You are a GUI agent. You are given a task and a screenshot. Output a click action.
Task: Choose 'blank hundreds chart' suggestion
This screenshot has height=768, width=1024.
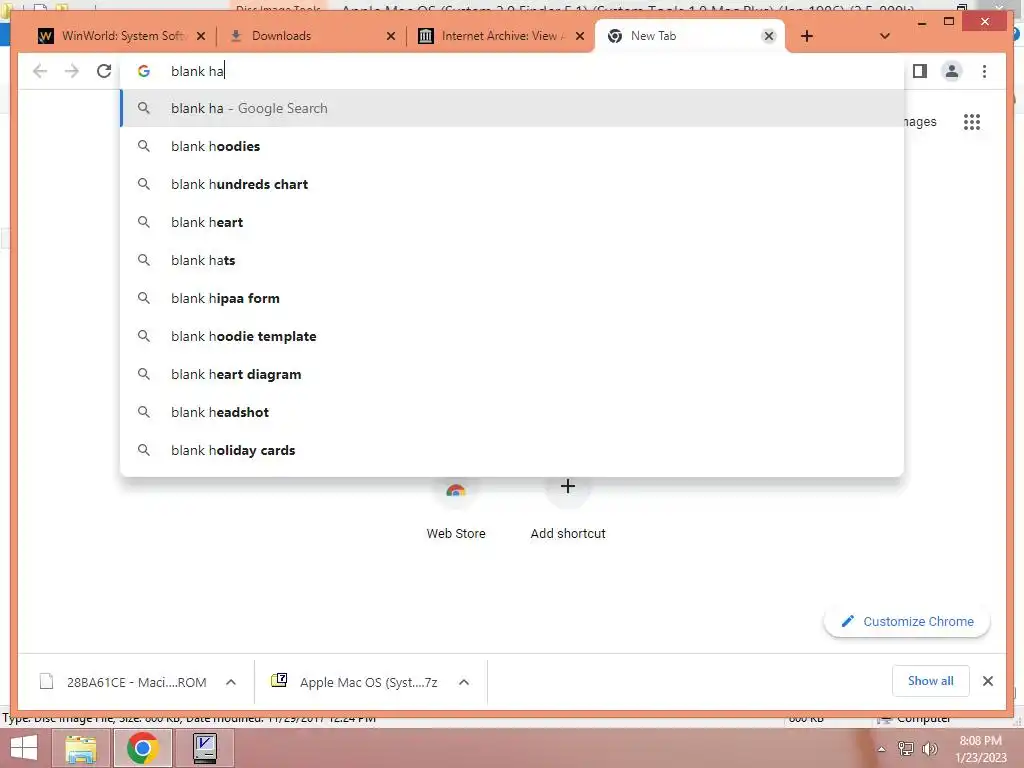point(513,184)
